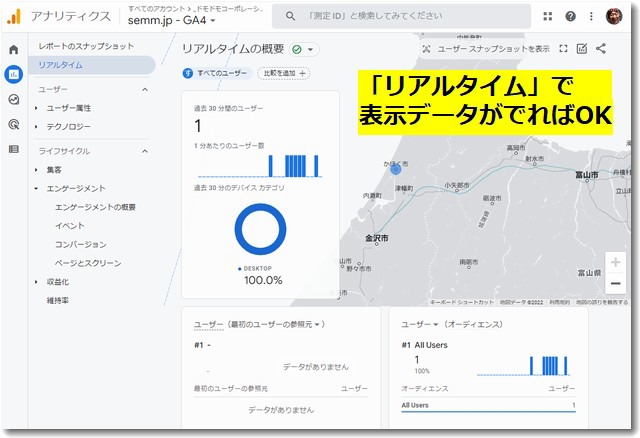Collapse the ライフサイクル section chevron
Screen dimensions: 640x438
(145, 151)
